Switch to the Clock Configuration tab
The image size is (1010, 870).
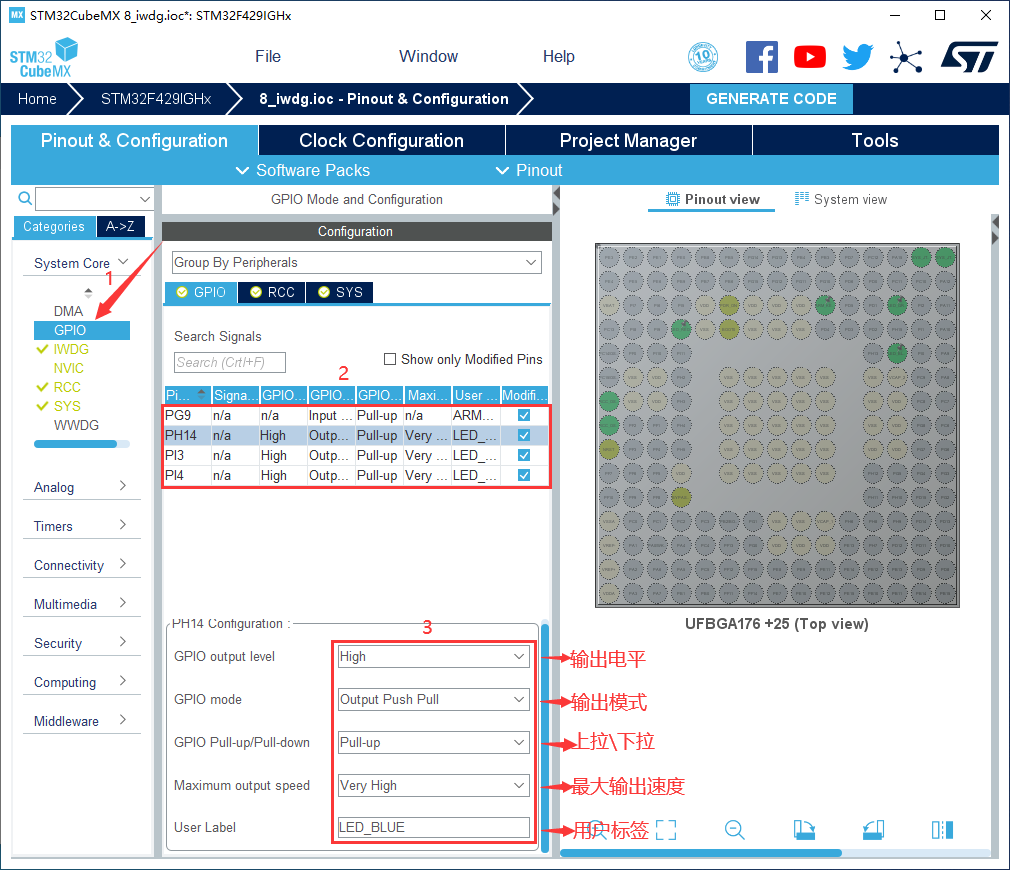tap(381, 141)
